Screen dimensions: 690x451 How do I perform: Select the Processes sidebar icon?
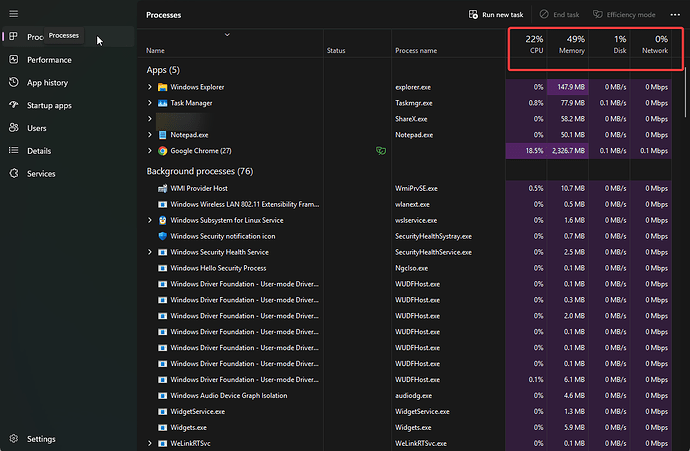[14, 36]
